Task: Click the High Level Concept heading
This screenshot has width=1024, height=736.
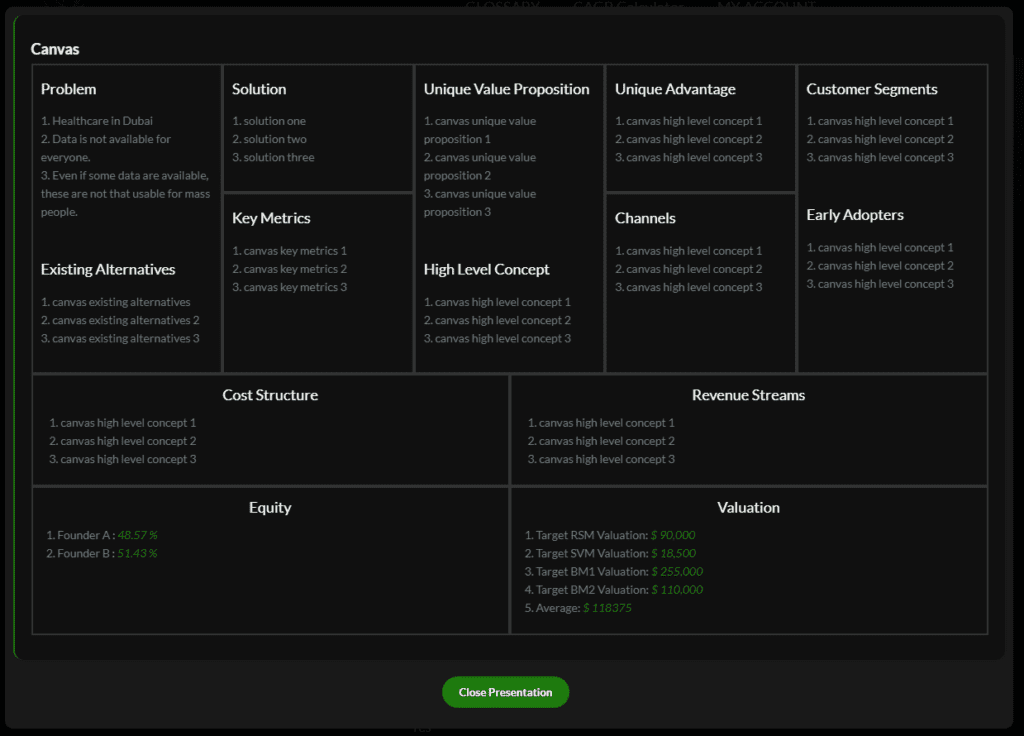Action: pos(487,269)
